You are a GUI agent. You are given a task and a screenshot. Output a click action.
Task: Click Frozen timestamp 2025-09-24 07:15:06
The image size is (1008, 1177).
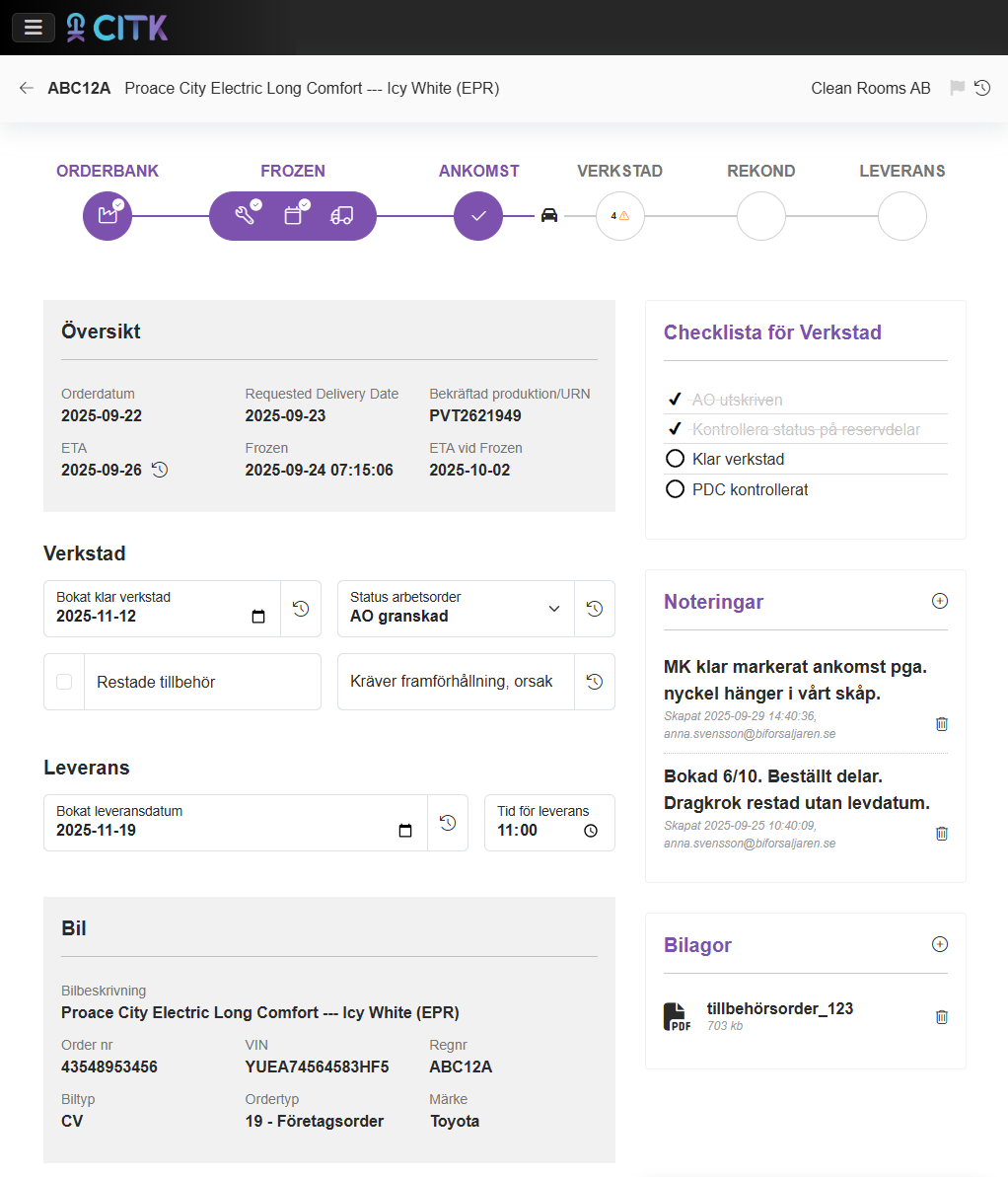[x=319, y=470]
